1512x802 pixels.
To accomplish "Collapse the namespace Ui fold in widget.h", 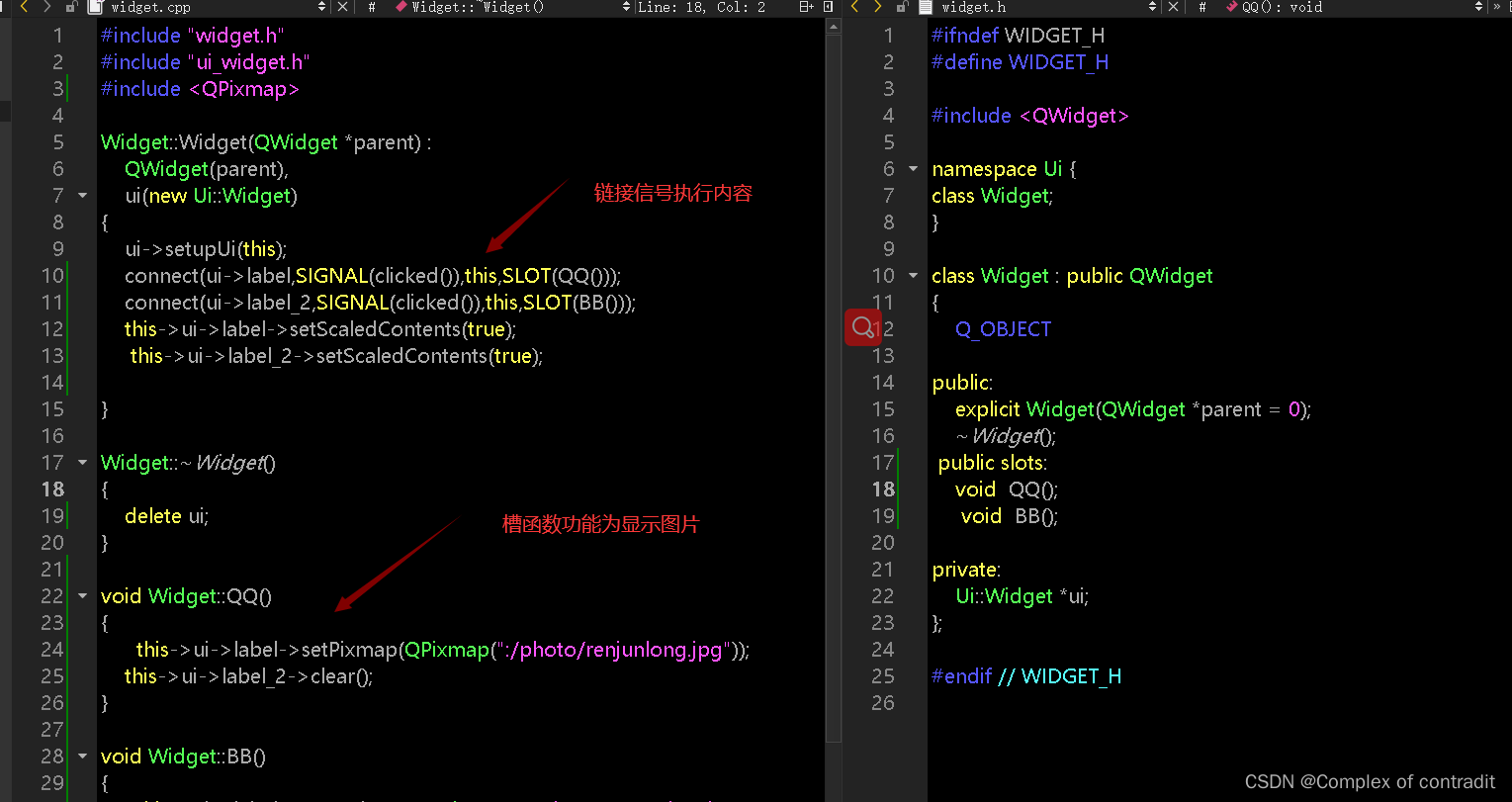I will coord(913,168).
